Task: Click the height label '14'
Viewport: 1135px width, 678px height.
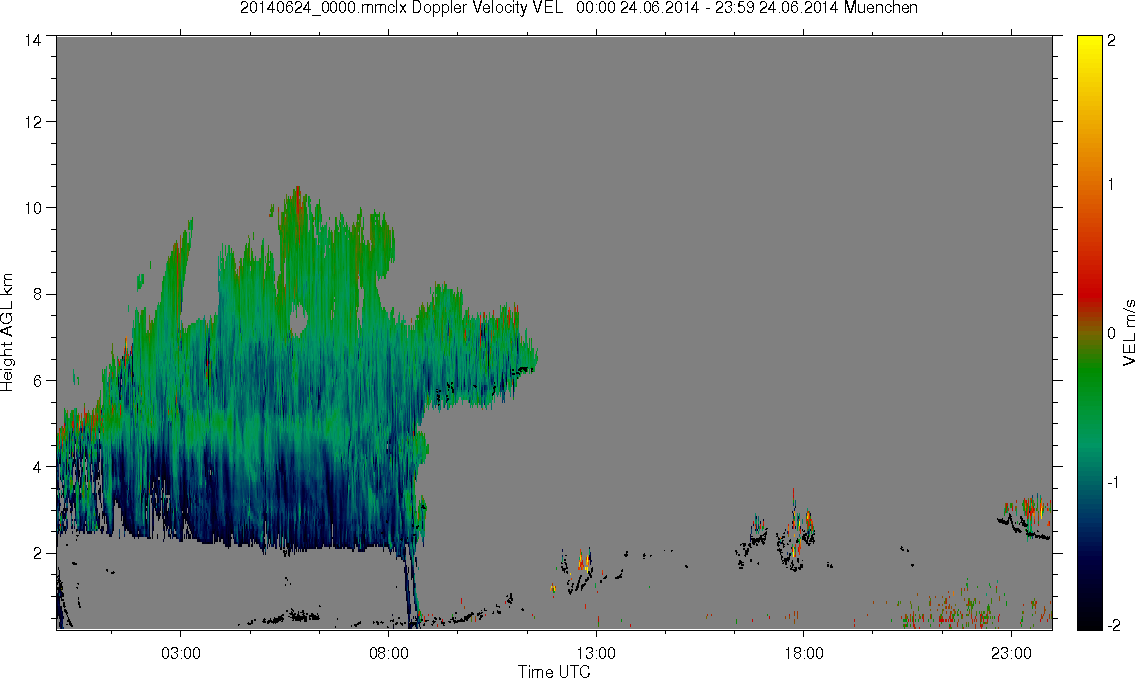Action: (x=33, y=41)
